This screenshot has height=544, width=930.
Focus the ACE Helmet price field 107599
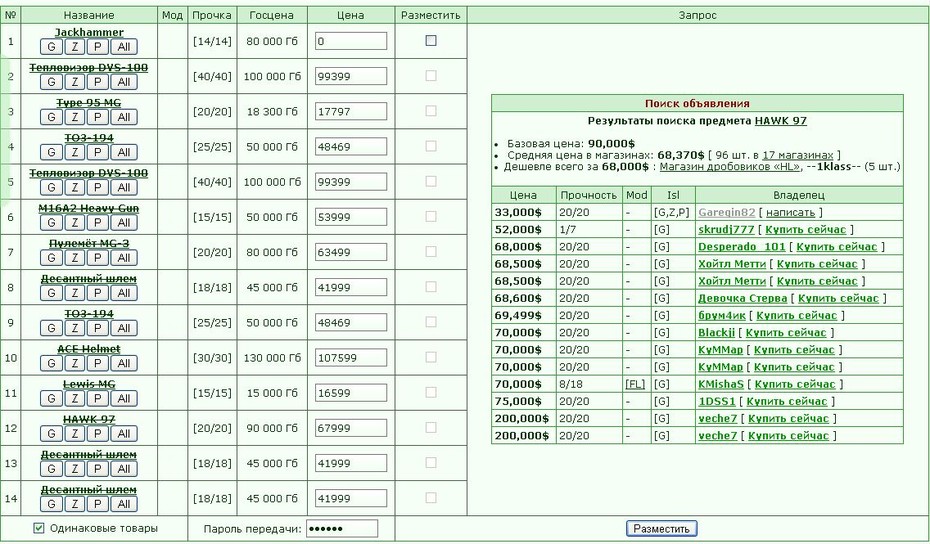tap(351, 358)
